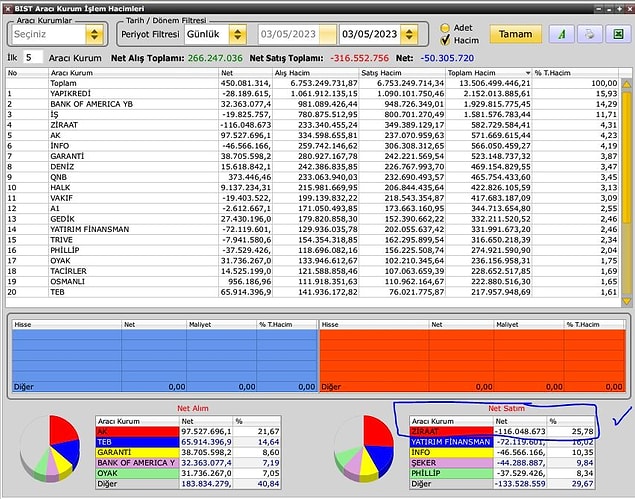
Task: Select the YAPIKREDİ row in the main table
Action: [x=312, y=94]
